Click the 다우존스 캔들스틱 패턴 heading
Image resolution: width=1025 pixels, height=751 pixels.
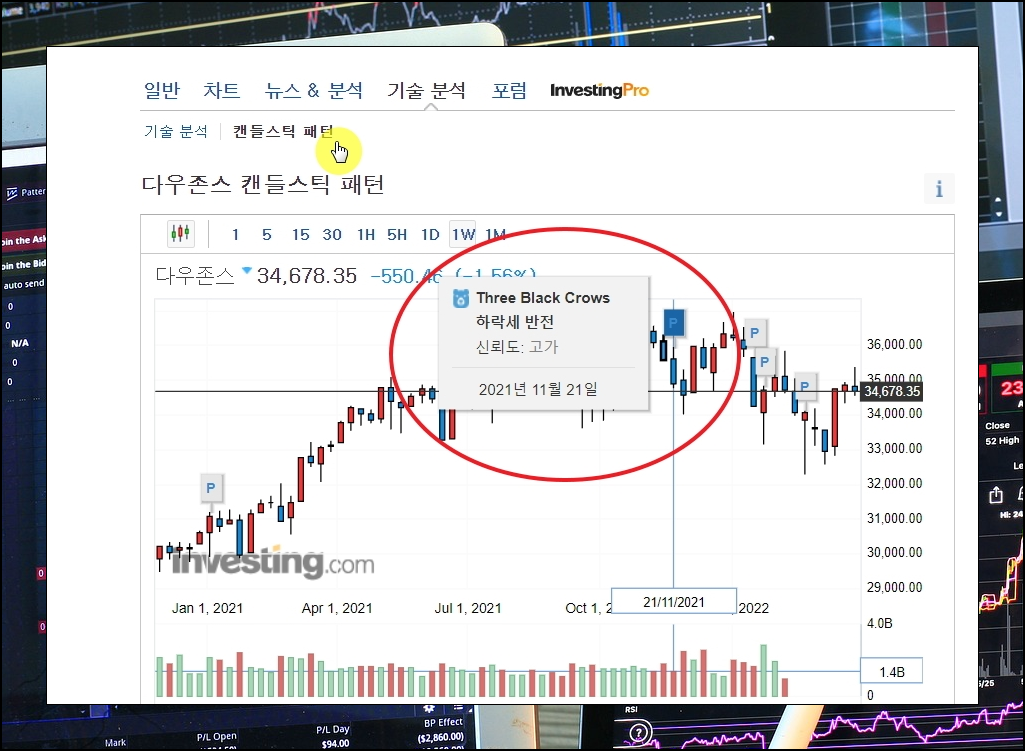(263, 184)
